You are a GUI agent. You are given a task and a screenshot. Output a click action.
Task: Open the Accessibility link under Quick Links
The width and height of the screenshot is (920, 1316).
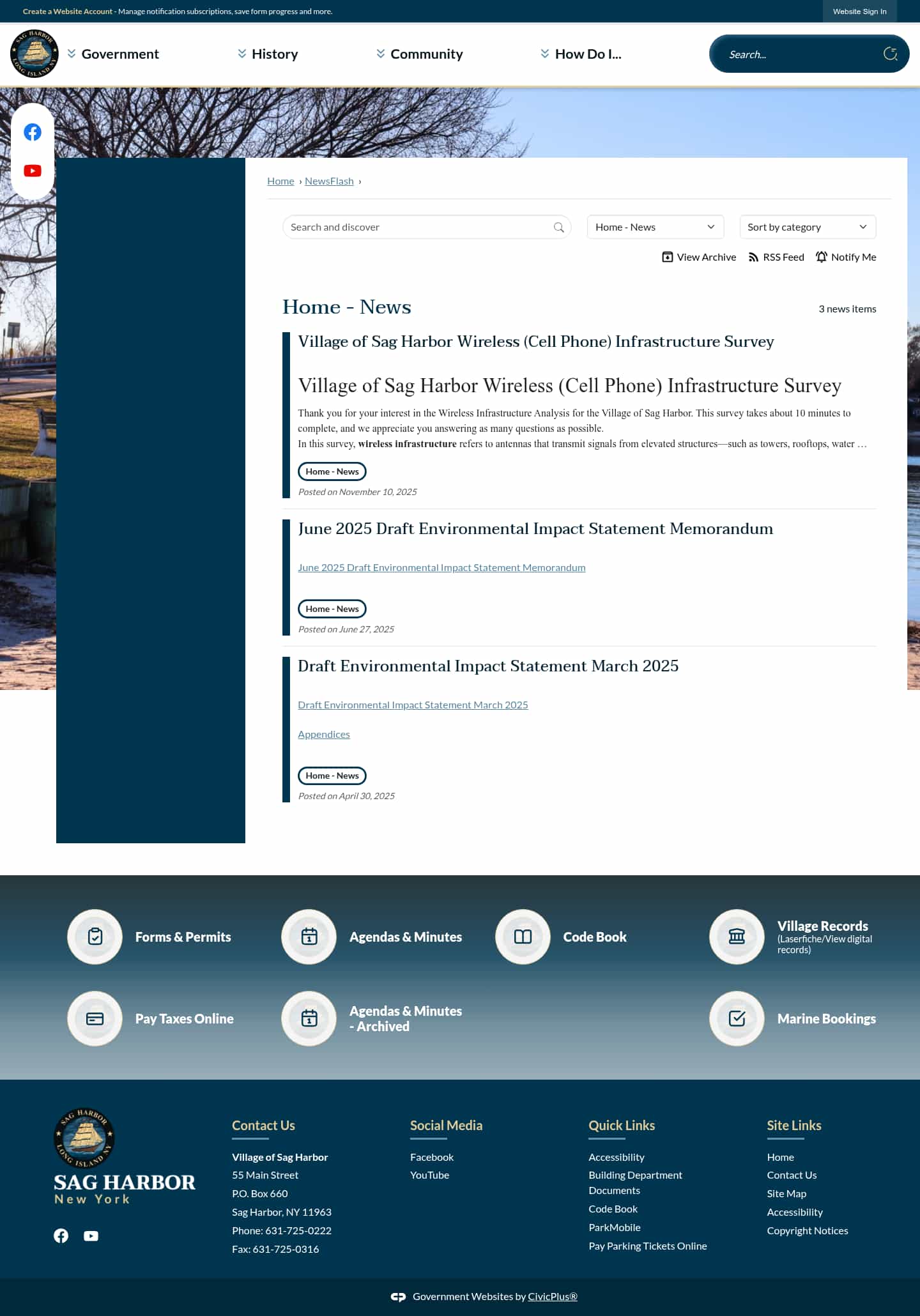617,1158
